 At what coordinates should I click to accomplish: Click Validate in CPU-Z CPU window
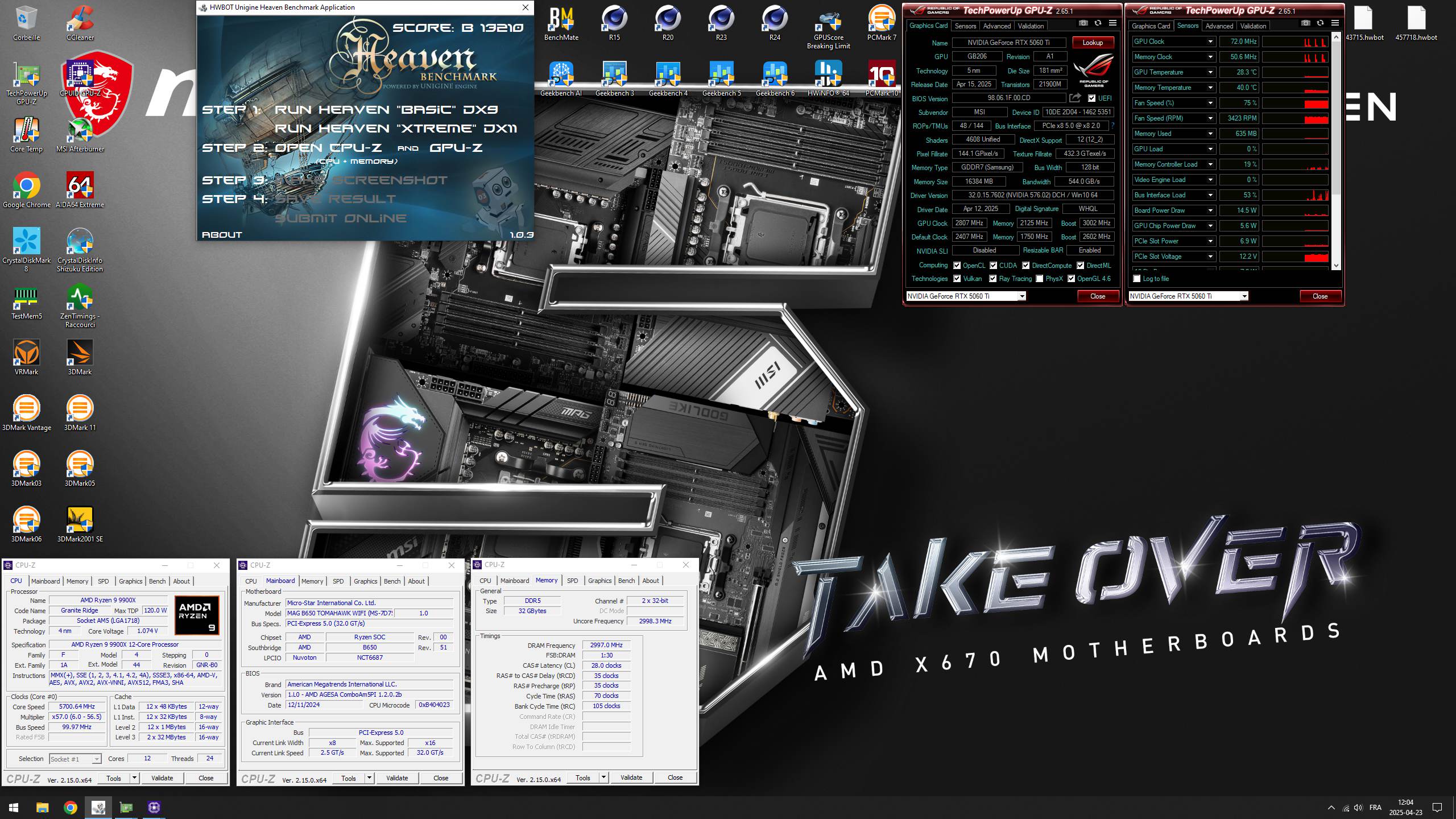(x=162, y=778)
